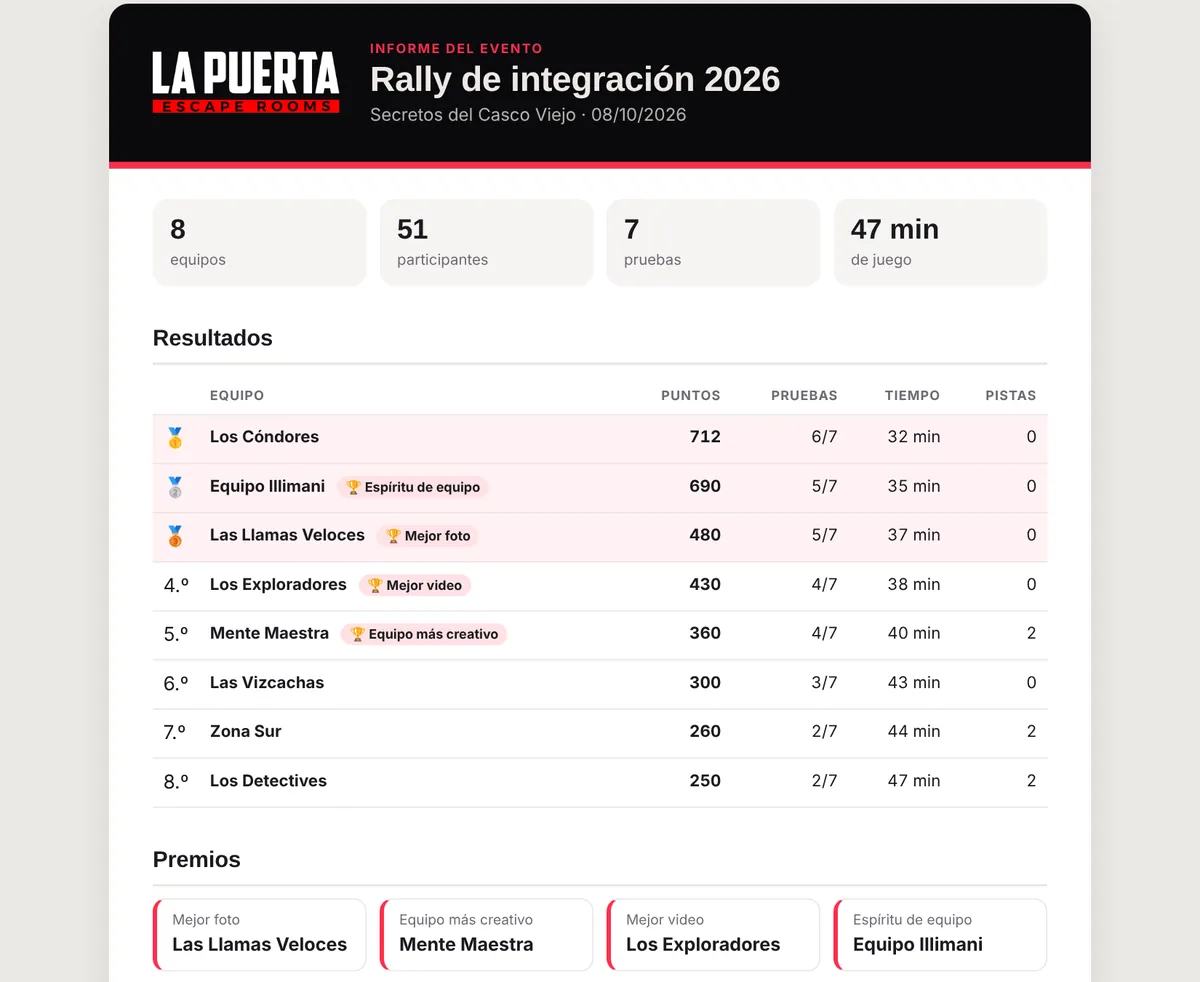Select the Los Cóndores team name
Viewport: 1200px width, 982px height.
tap(265, 437)
